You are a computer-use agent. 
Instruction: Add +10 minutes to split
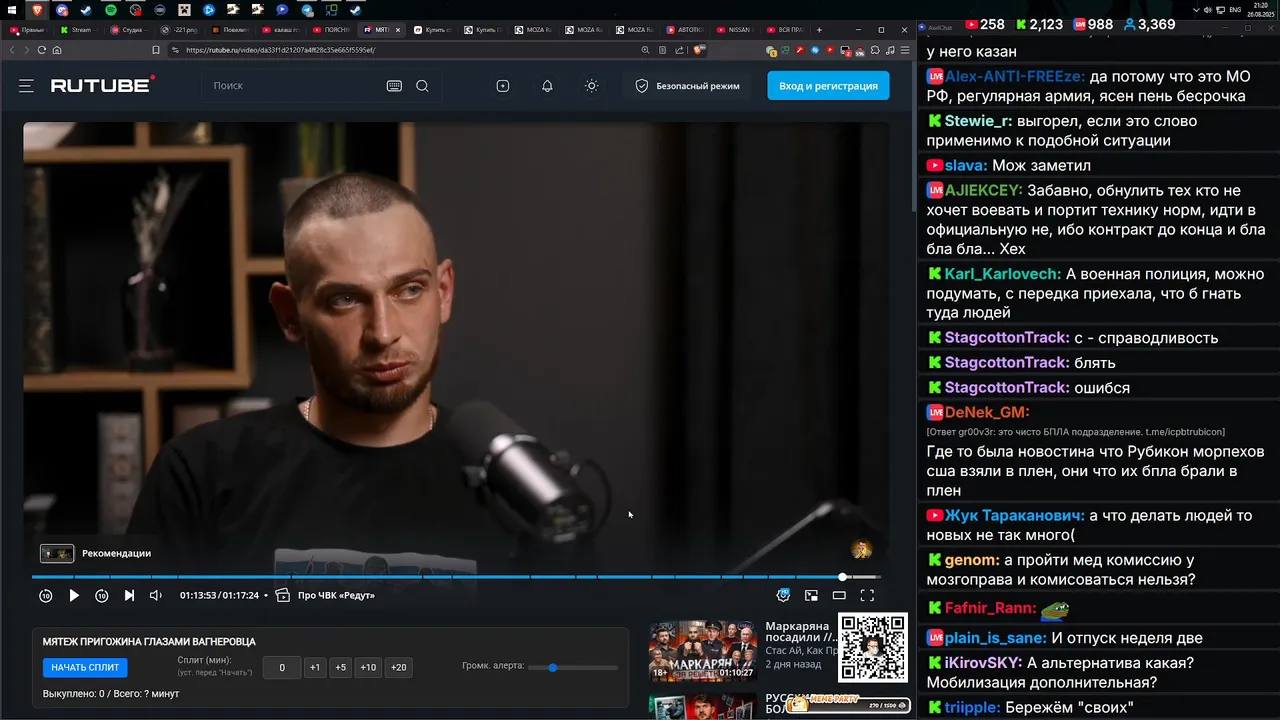tap(368, 667)
